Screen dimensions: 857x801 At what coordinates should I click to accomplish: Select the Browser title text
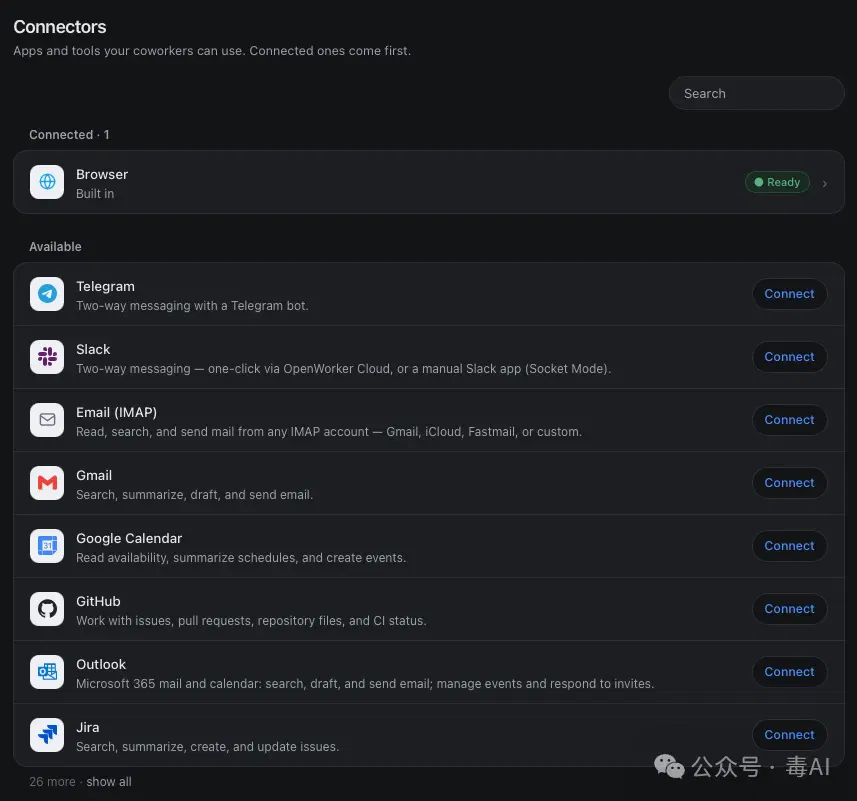pos(102,174)
